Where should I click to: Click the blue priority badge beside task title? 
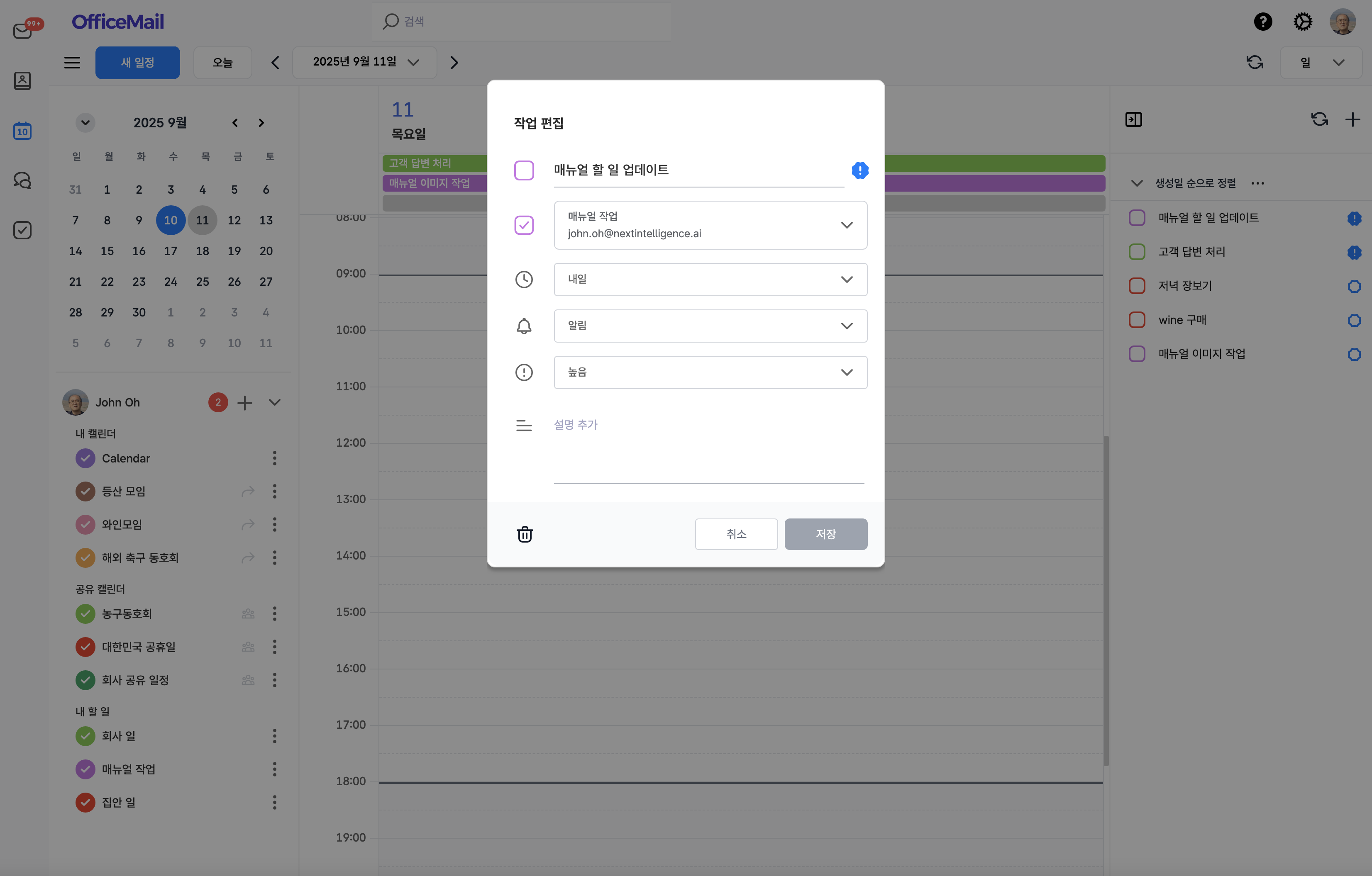tap(859, 170)
